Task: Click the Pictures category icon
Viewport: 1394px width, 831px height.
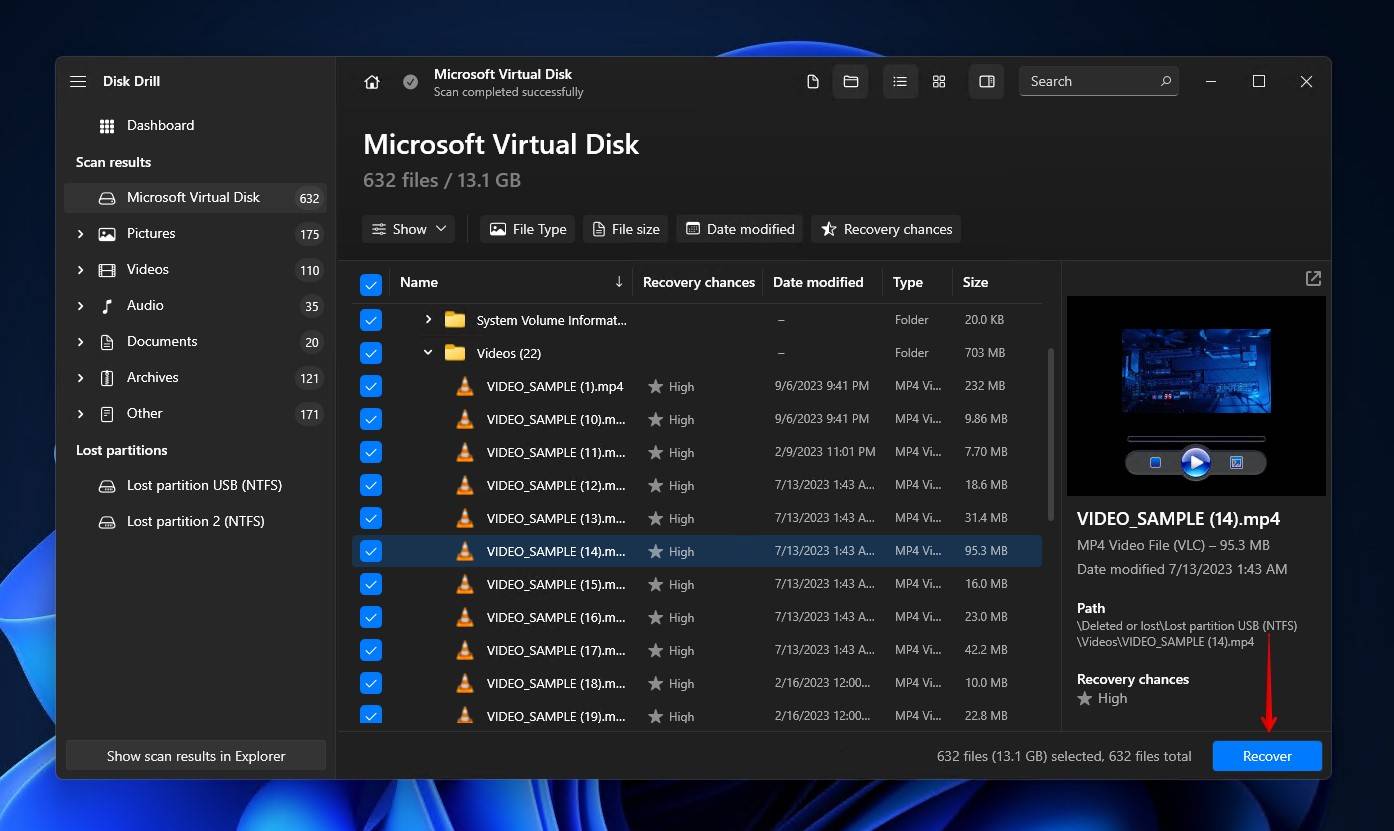Action: point(107,234)
